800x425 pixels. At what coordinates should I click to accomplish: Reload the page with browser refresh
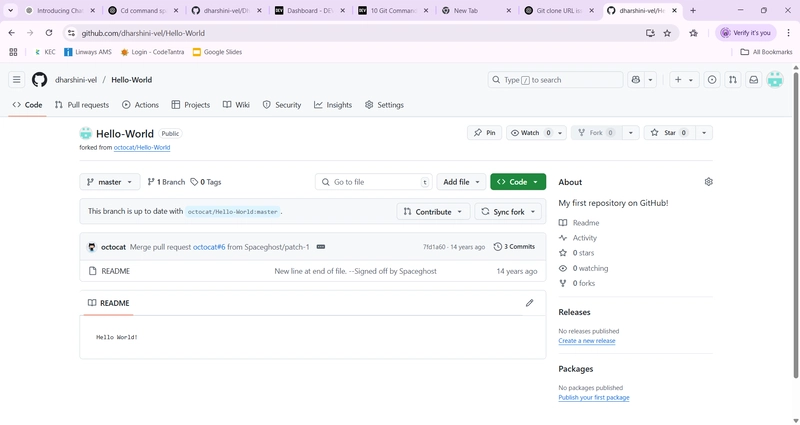48,33
